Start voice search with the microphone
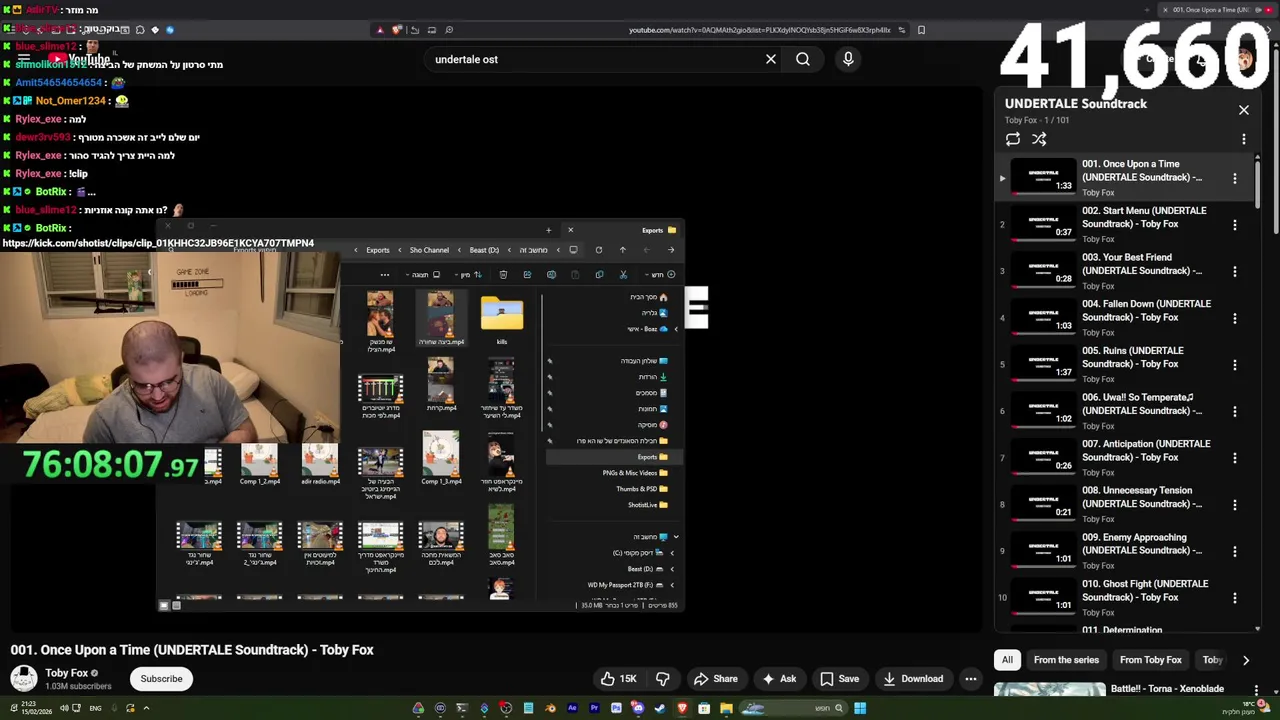This screenshot has width=1280, height=720. coord(848,59)
